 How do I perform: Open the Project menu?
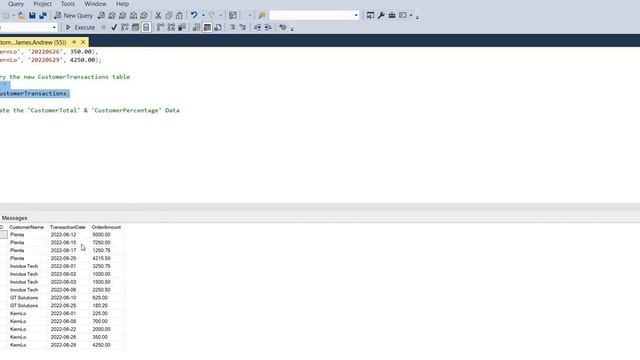tap(42, 4)
